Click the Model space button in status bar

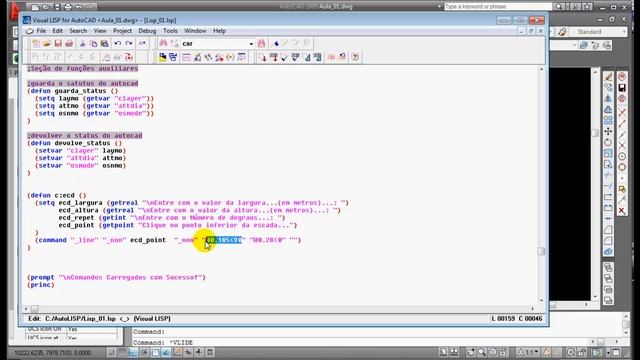pos(443,352)
